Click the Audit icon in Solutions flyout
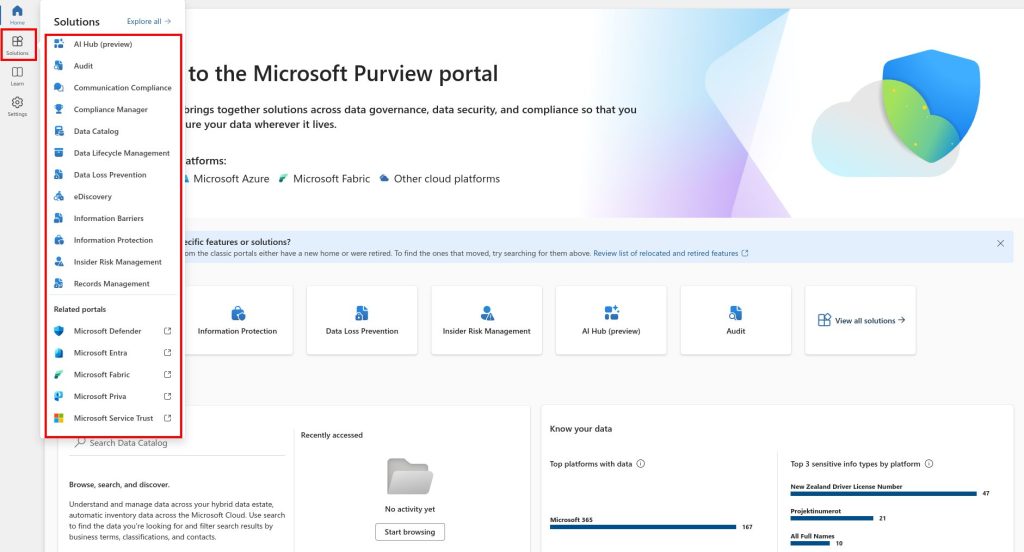The width and height of the screenshot is (1024, 552). coord(59,65)
